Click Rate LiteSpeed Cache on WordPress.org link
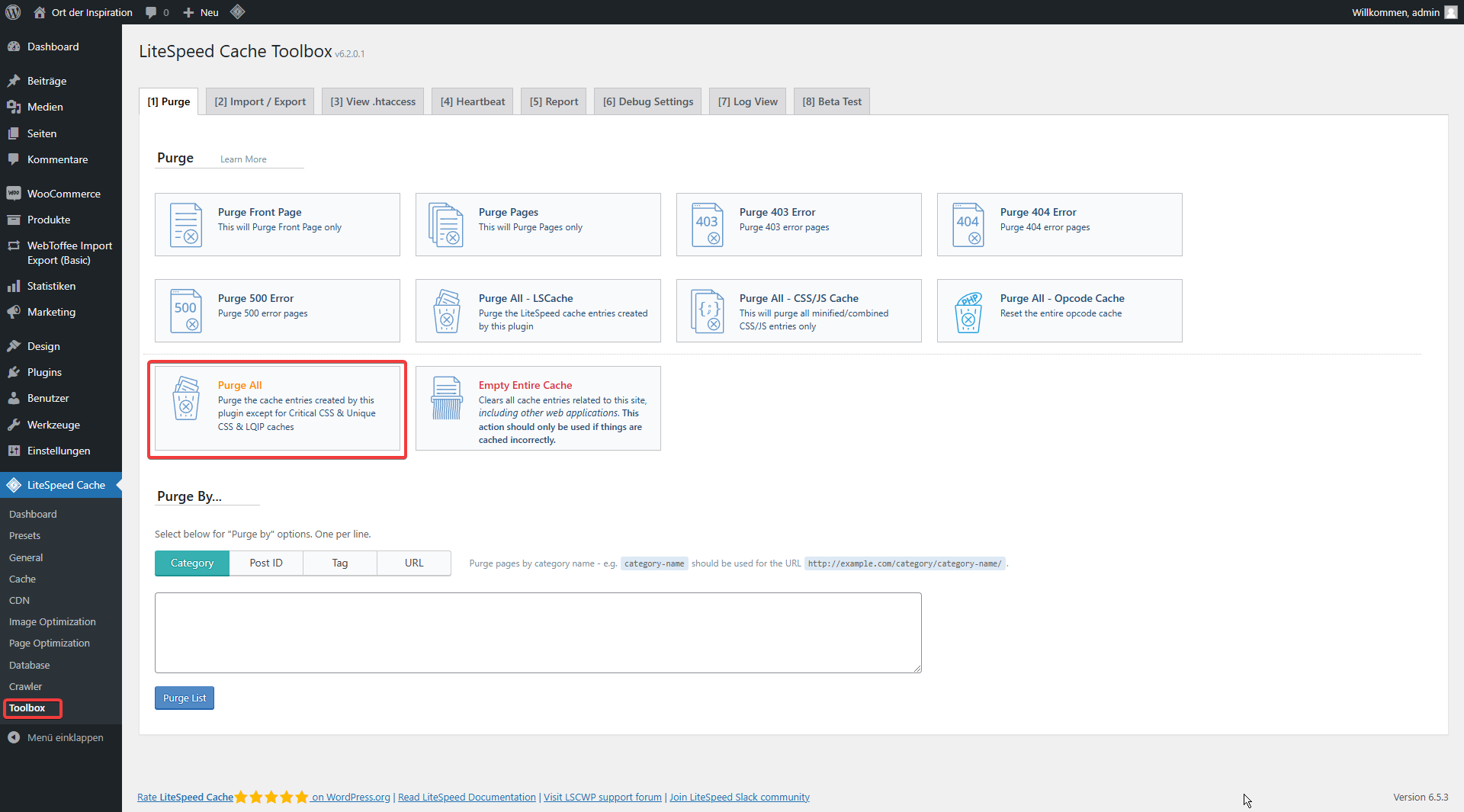 pyautogui.click(x=264, y=797)
